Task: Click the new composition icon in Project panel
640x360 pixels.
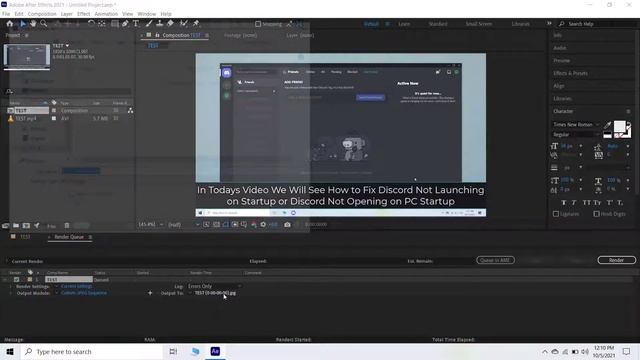Action: 26,225
